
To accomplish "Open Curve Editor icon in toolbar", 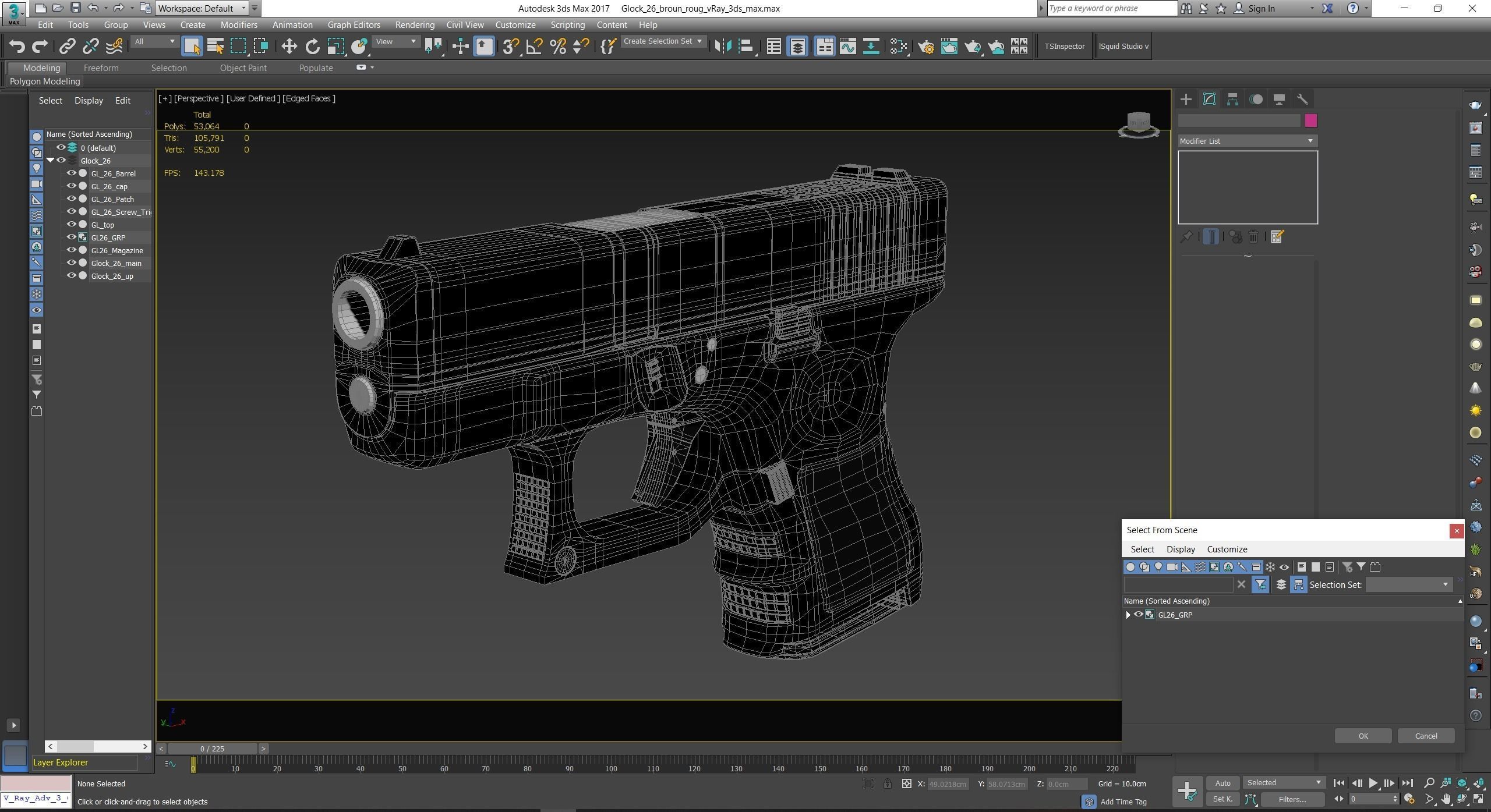I will [x=848, y=46].
